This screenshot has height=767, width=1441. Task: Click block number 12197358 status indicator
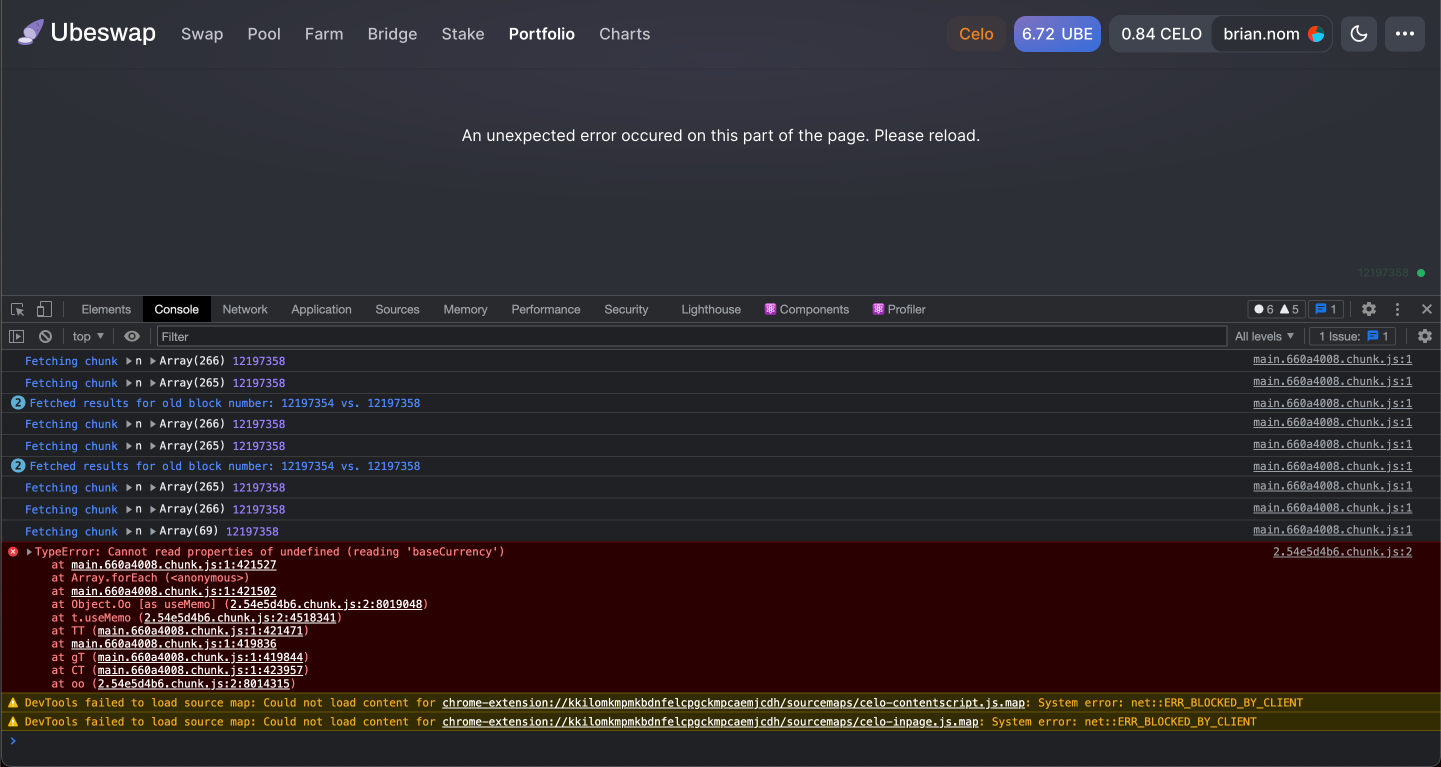[1391, 272]
